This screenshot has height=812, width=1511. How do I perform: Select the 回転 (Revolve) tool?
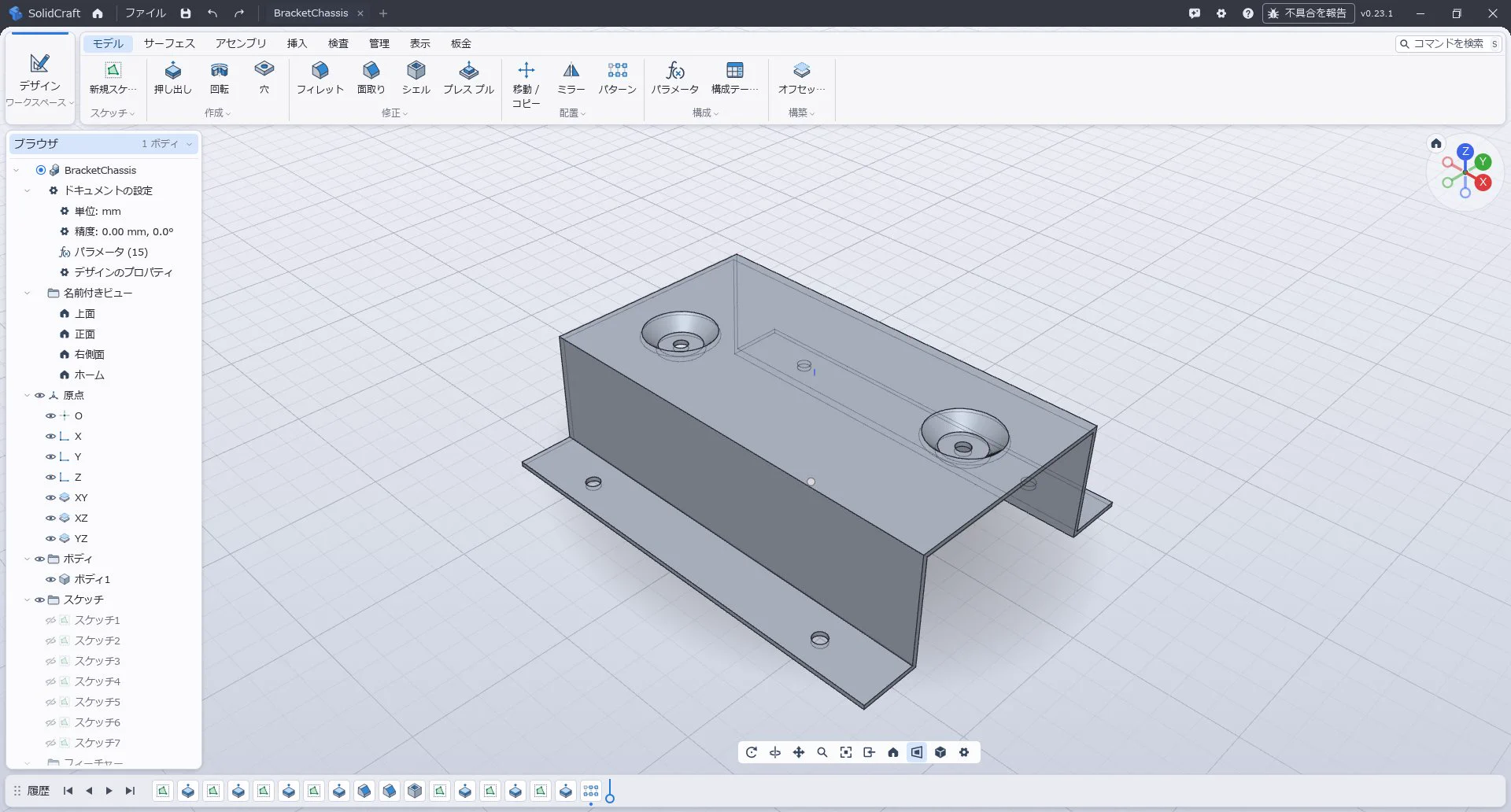pyautogui.click(x=220, y=78)
